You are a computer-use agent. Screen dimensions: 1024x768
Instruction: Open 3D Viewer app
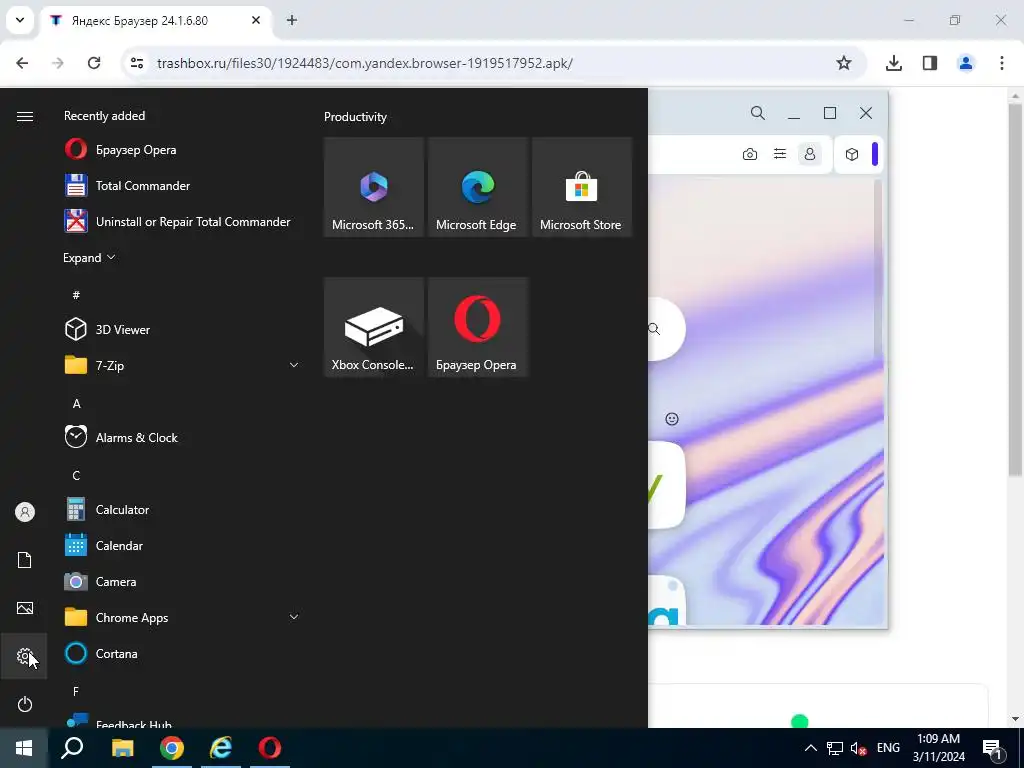coord(180,329)
